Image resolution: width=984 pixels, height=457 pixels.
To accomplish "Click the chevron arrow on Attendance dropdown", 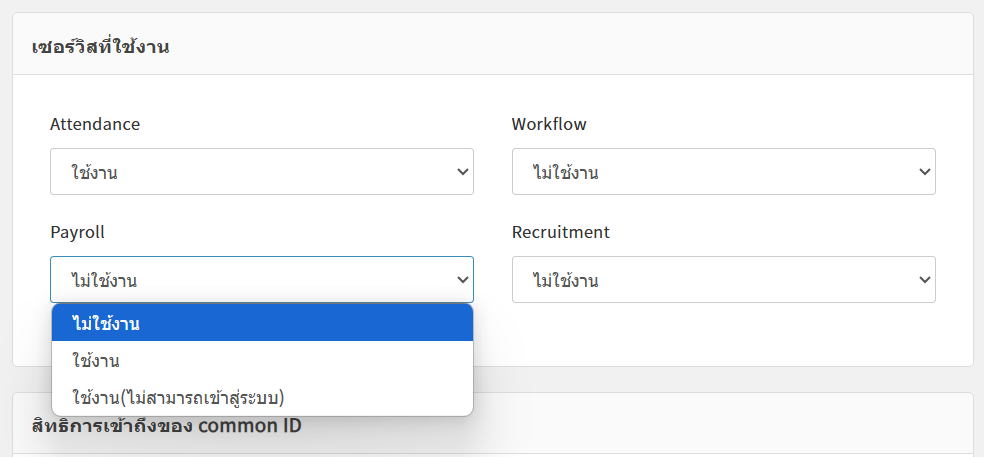I will (x=462, y=172).
